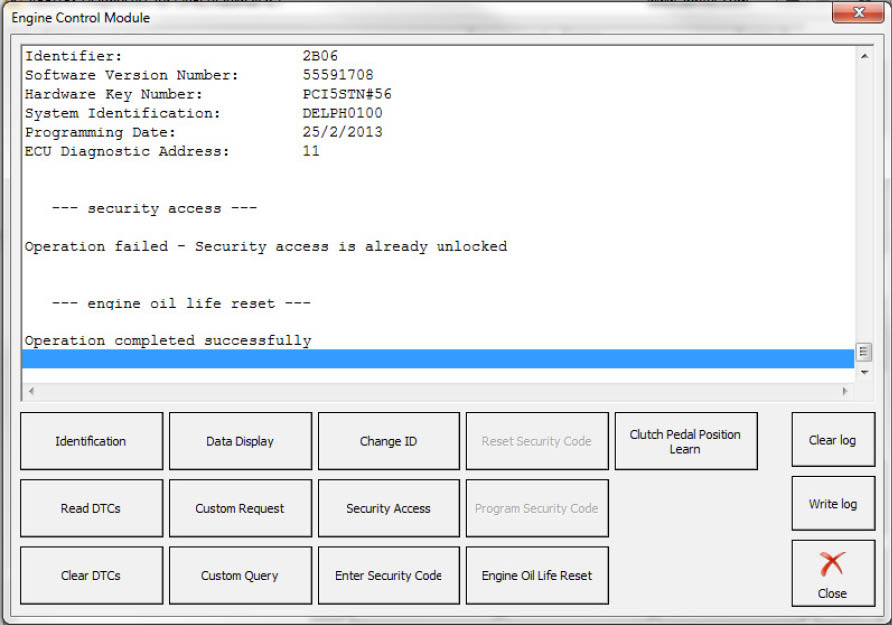Close the dialog using red X icon button
892x625 pixels.
[x=832, y=573]
